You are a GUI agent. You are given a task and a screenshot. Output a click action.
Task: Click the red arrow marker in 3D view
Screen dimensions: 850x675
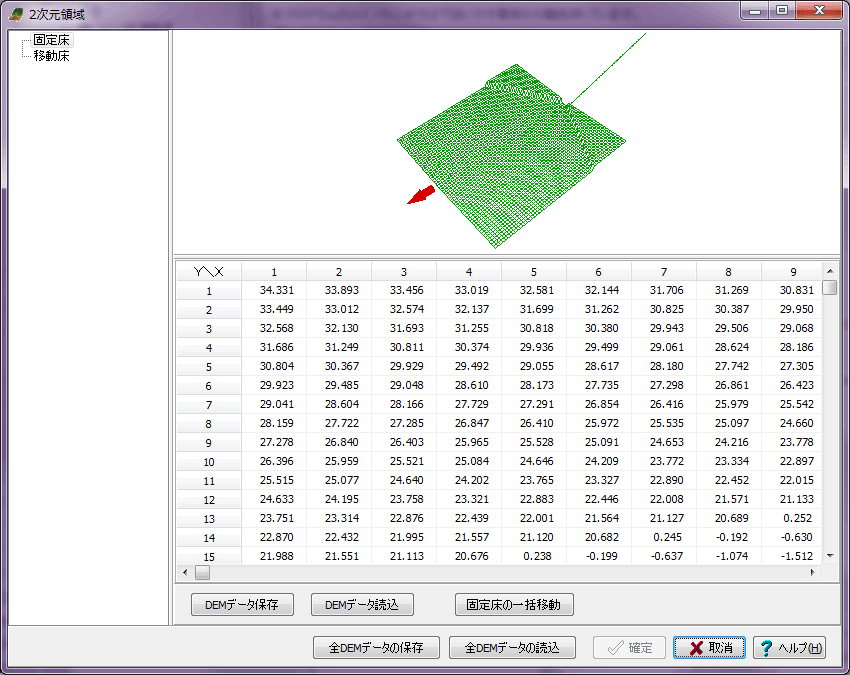pos(421,195)
